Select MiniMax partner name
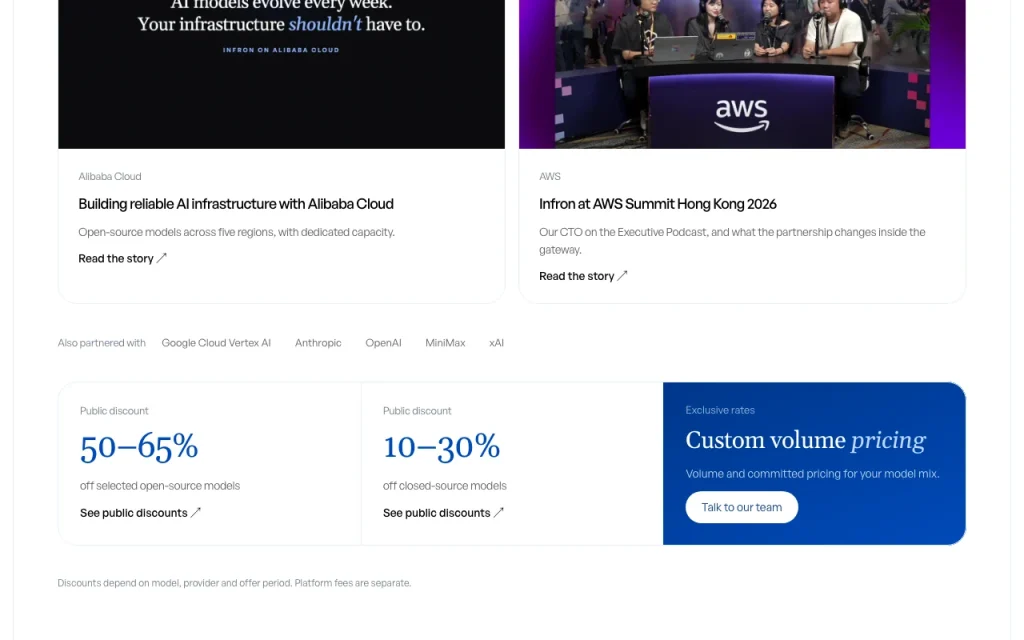This screenshot has height=640, width=1024. pyautogui.click(x=445, y=343)
